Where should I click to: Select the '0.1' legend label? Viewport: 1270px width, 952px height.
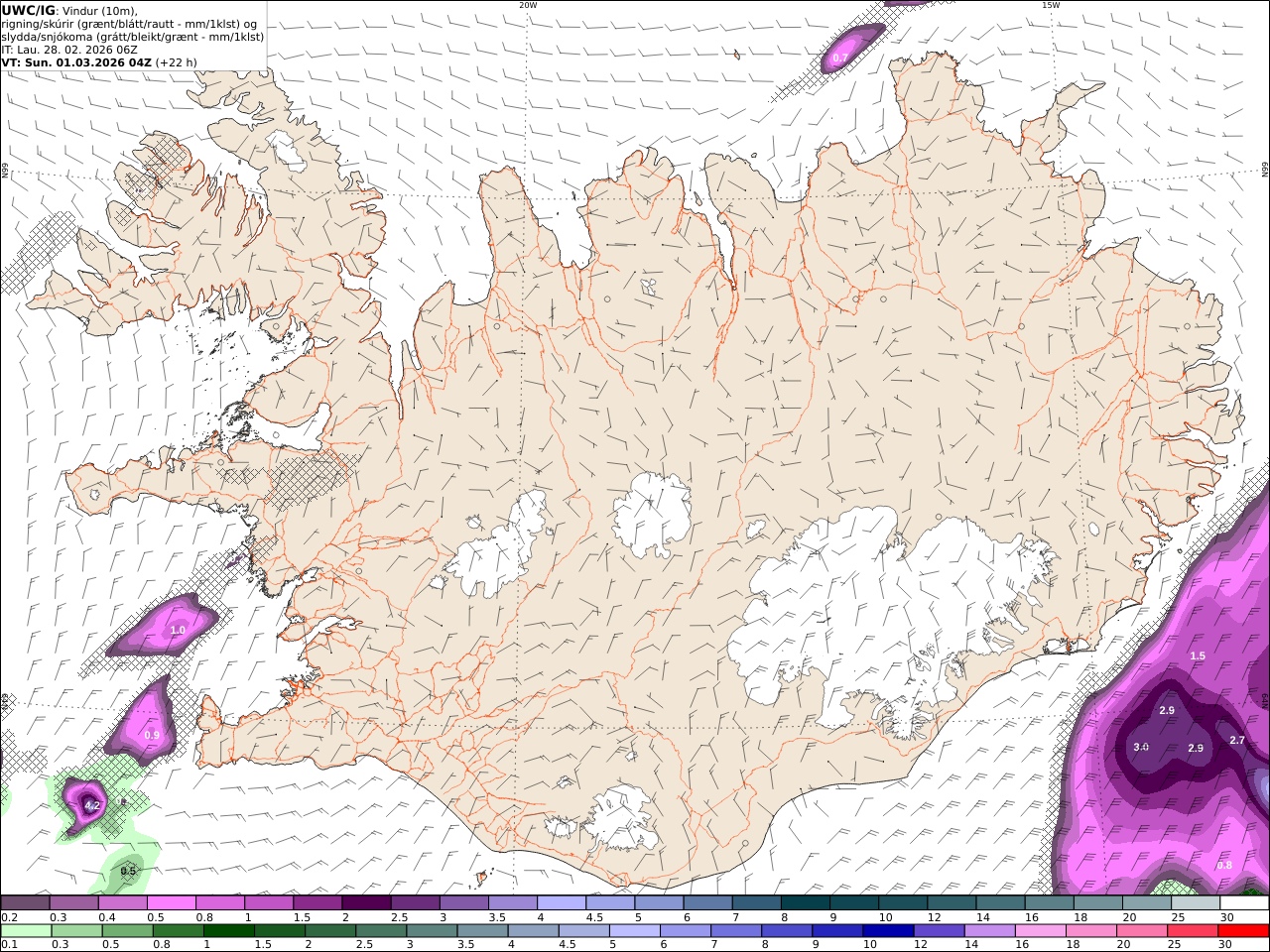(x=9, y=944)
